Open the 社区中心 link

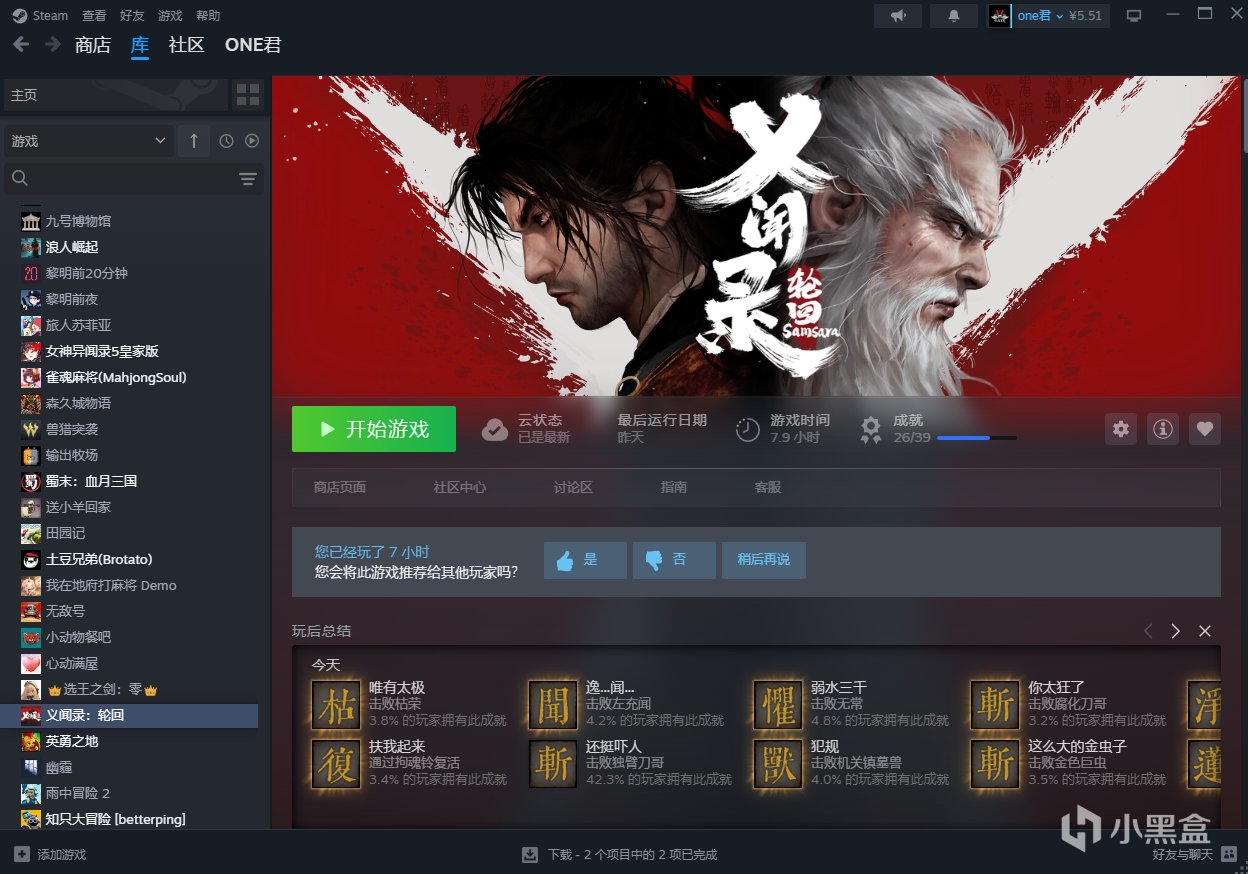[460, 487]
